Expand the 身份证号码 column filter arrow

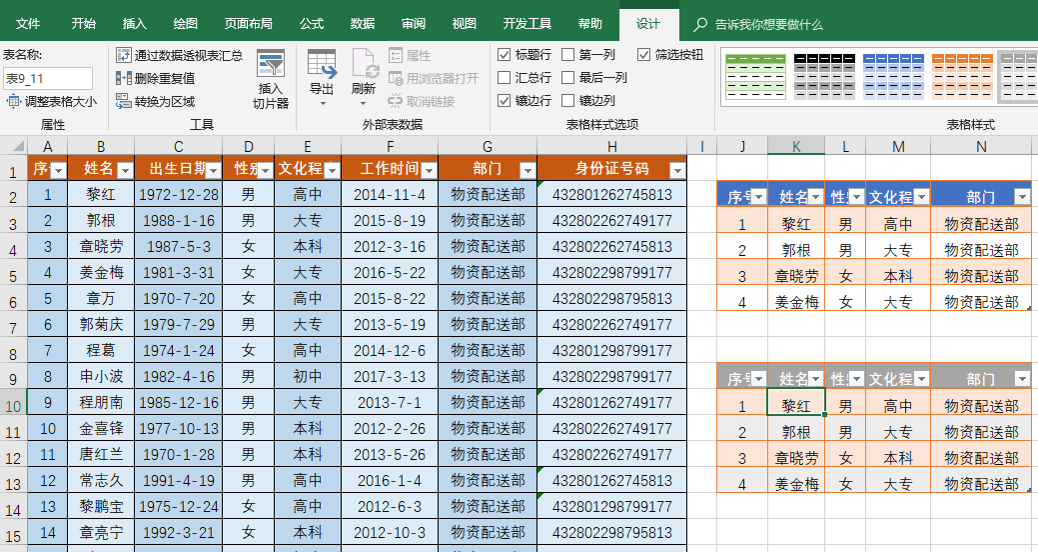[x=677, y=171]
